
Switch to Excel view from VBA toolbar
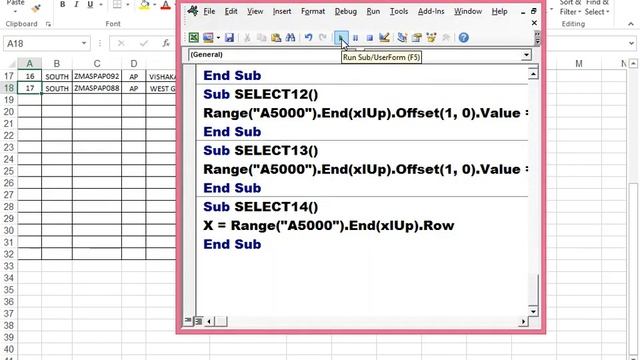pyautogui.click(x=193, y=38)
